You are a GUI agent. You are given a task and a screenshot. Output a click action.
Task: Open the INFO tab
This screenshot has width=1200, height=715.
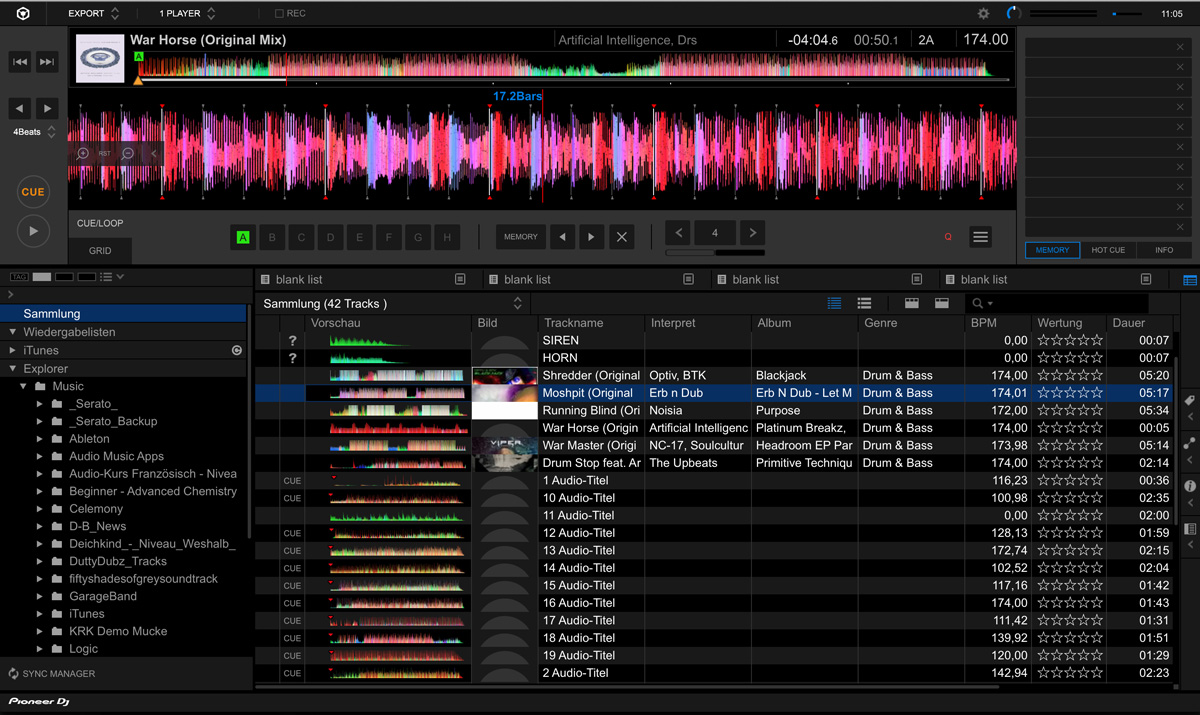point(1164,250)
